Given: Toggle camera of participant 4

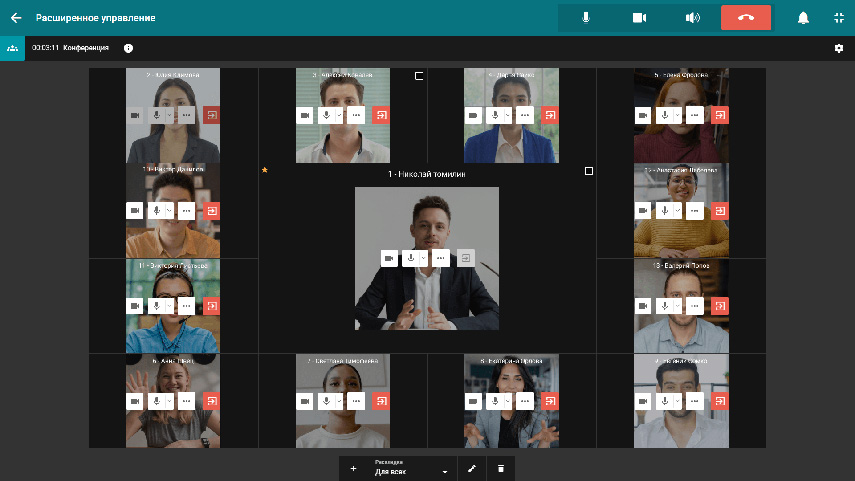Looking at the screenshot, I should tap(473, 115).
